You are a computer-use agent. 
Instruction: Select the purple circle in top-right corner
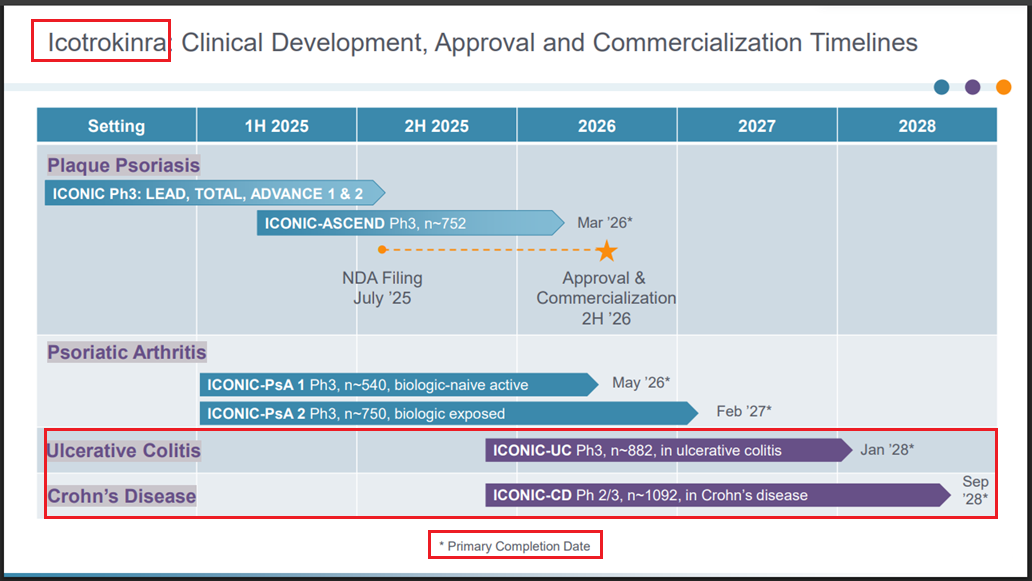click(972, 87)
